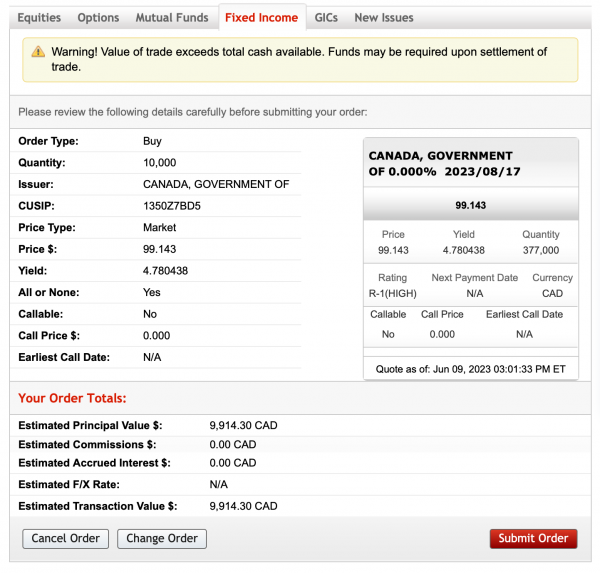Click the Estimated Commissions amount
This screenshot has width=600, height=573.
[x=233, y=445]
